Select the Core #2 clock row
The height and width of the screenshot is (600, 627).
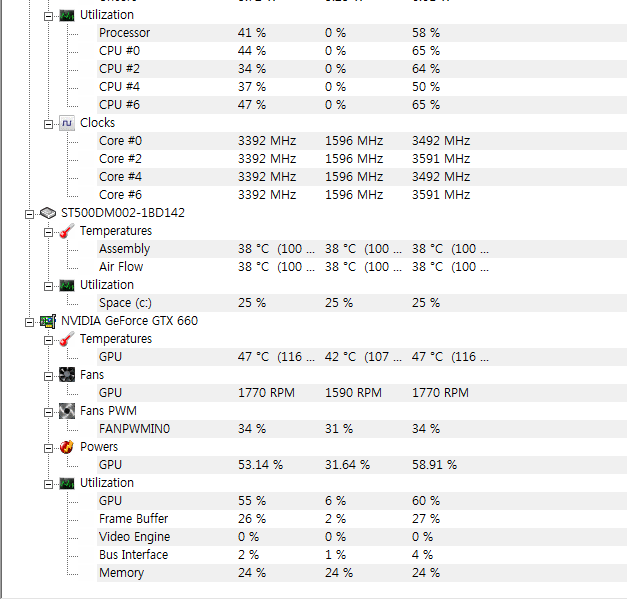point(362,159)
